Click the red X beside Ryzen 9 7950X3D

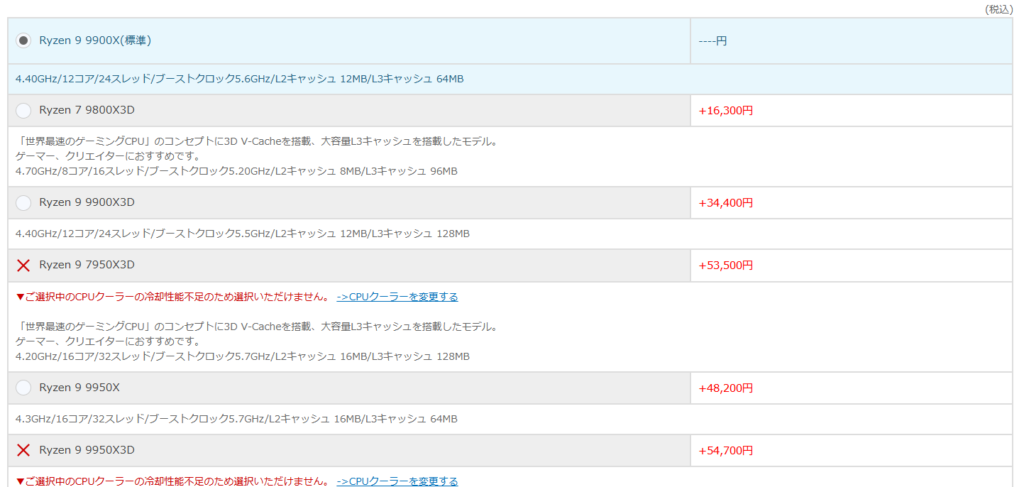pyautogui.click(x=24, y=265)
